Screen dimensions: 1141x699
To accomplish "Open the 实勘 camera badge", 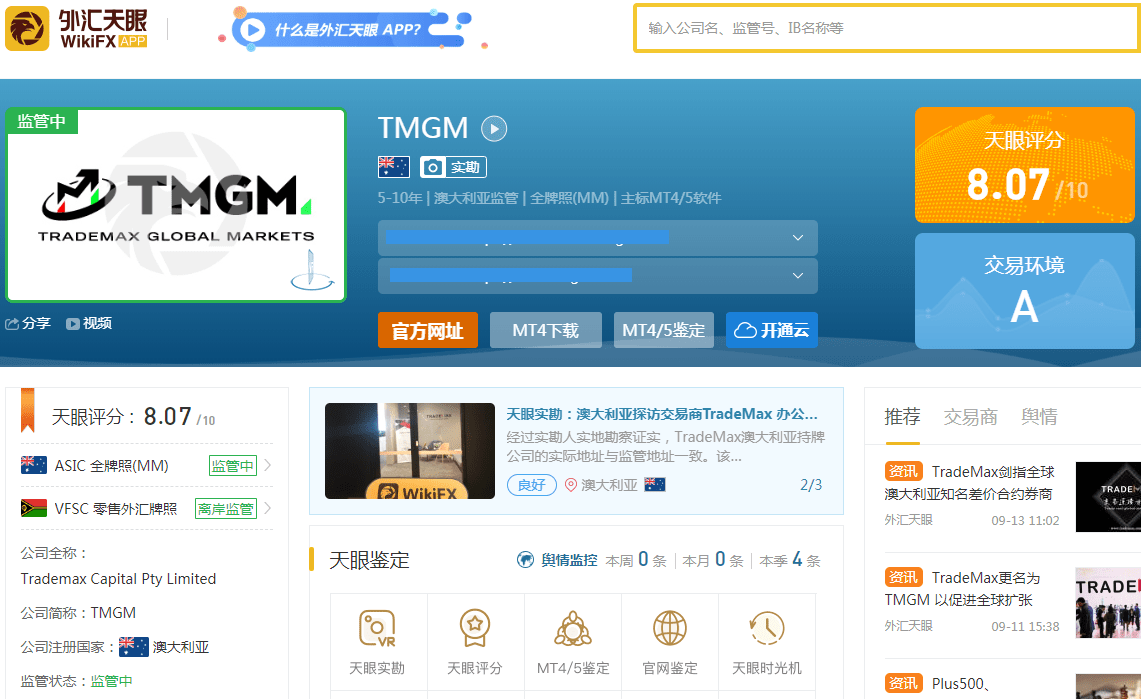I will [x=453, y=167].
